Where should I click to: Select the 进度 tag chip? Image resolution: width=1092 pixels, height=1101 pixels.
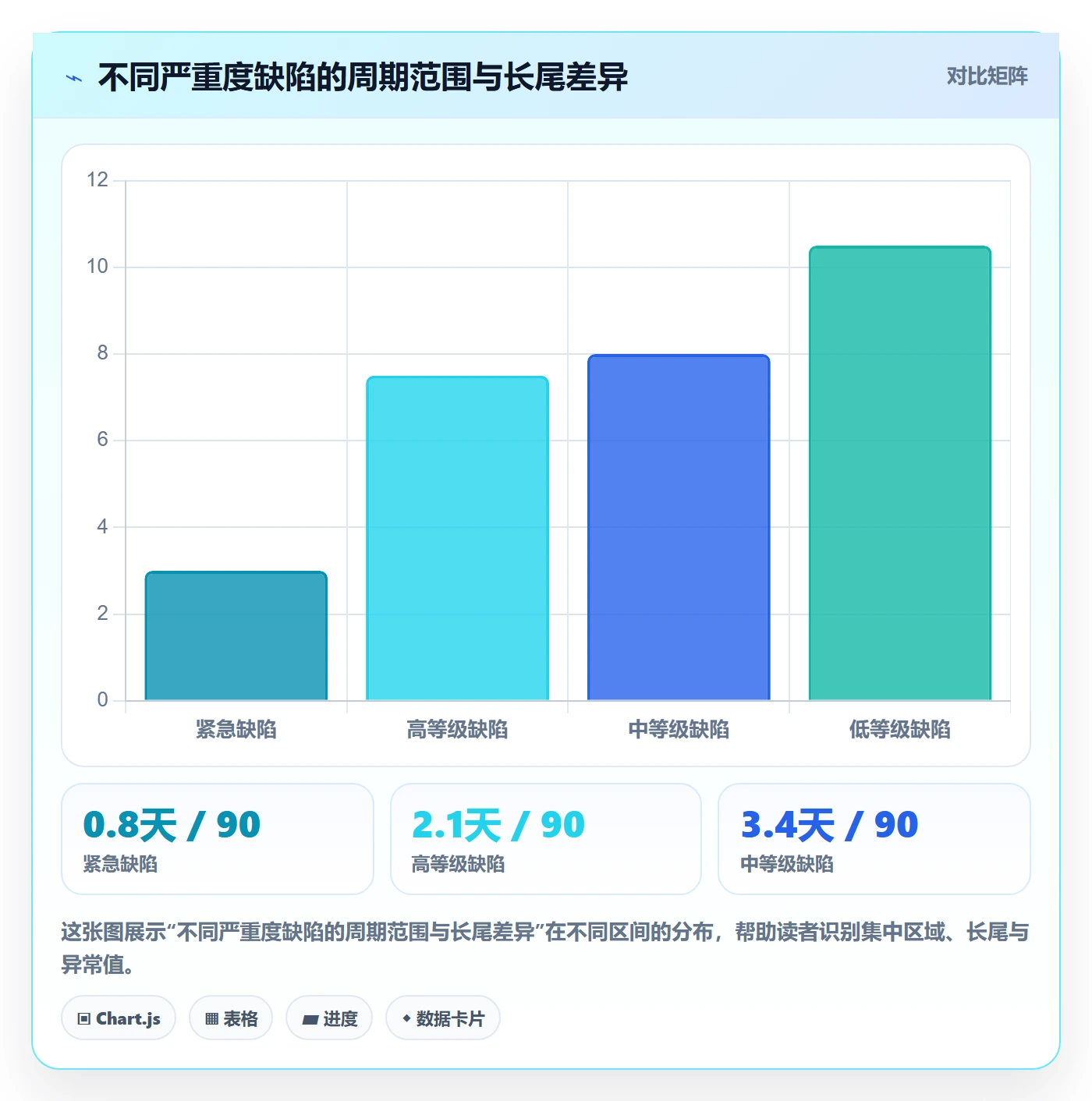click(x=329, y=1018)
